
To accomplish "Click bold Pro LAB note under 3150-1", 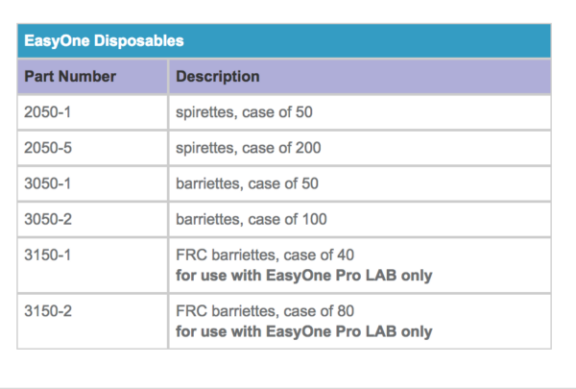I will pos(304,275).
